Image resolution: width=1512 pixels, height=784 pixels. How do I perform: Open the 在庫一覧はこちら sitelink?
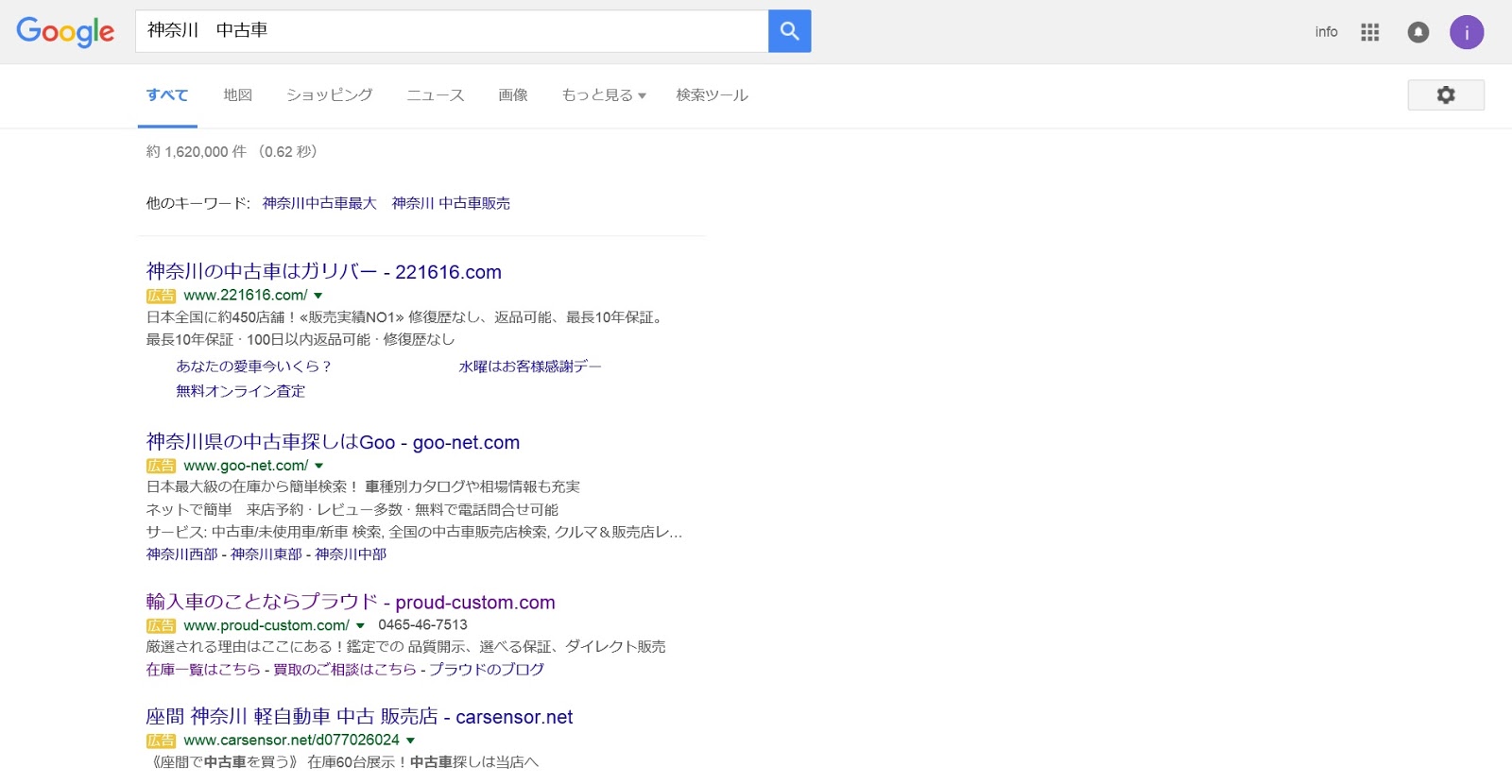pyautogui.click(x=203, y=670)
